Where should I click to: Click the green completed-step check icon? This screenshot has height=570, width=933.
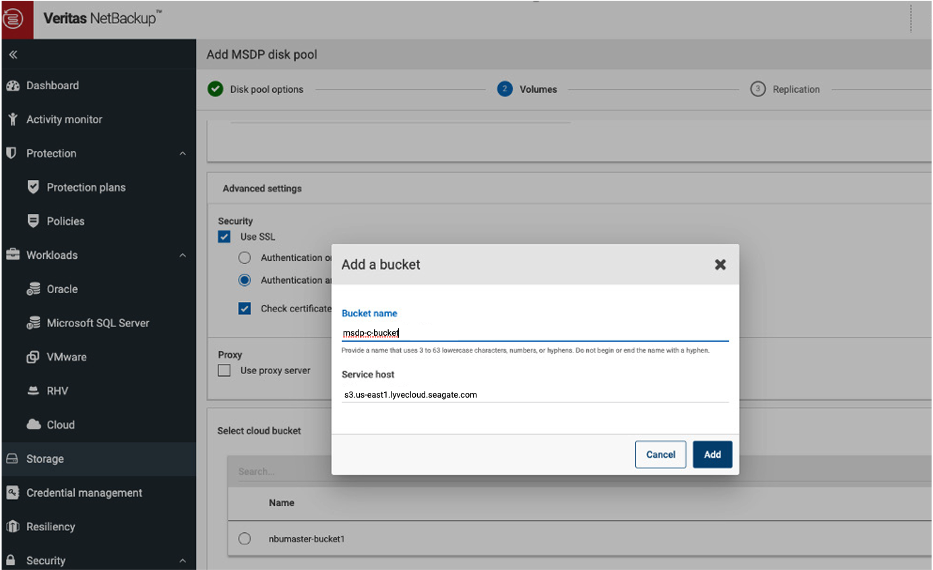(x=215, y=89)
